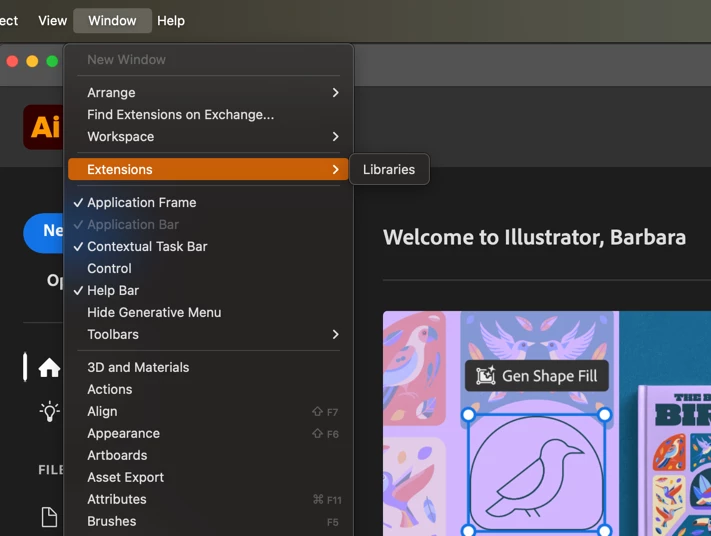Open the Asset Export panel

(x=208, y=477)
